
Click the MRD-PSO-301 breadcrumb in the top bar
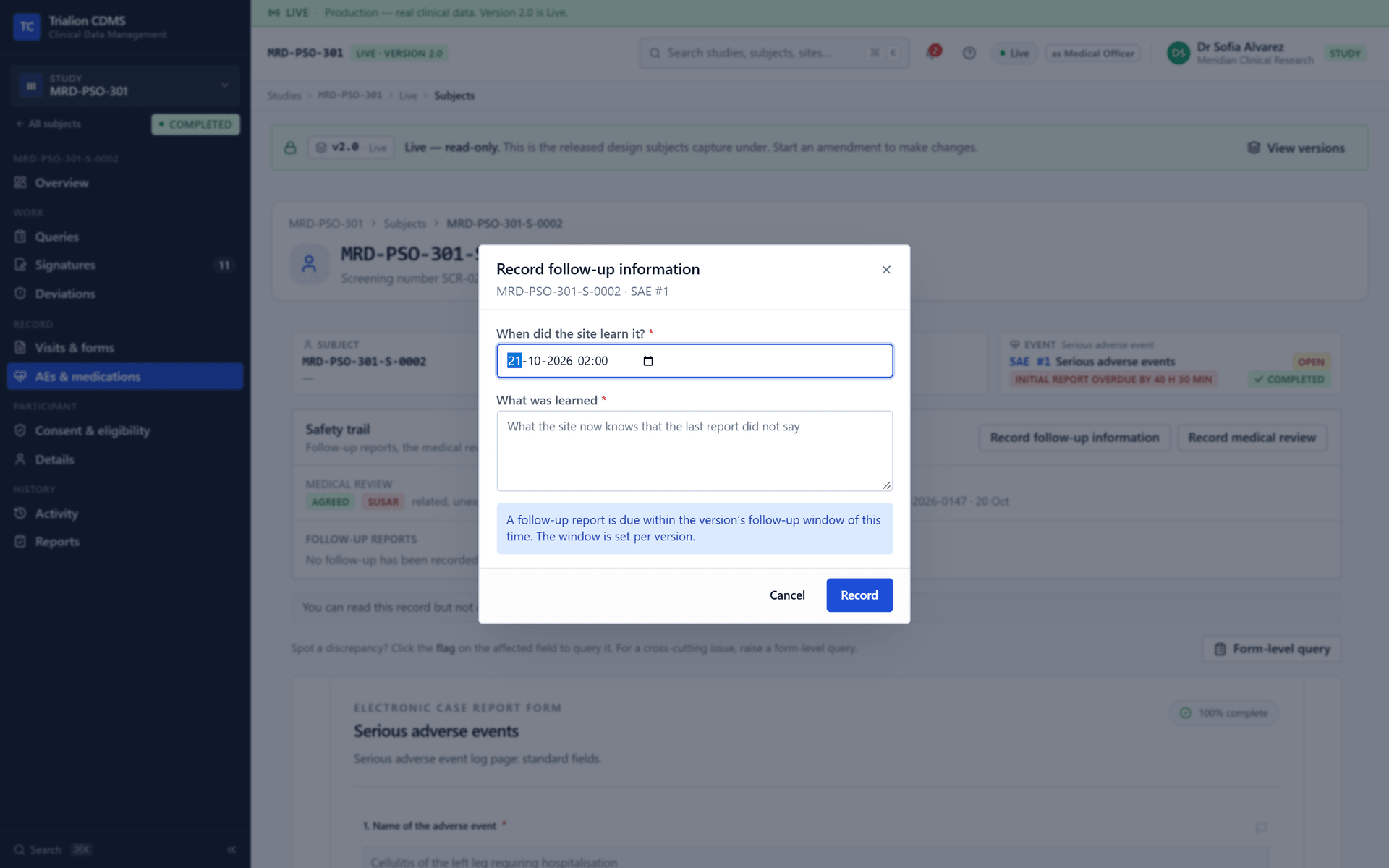[x=349, y=95]
